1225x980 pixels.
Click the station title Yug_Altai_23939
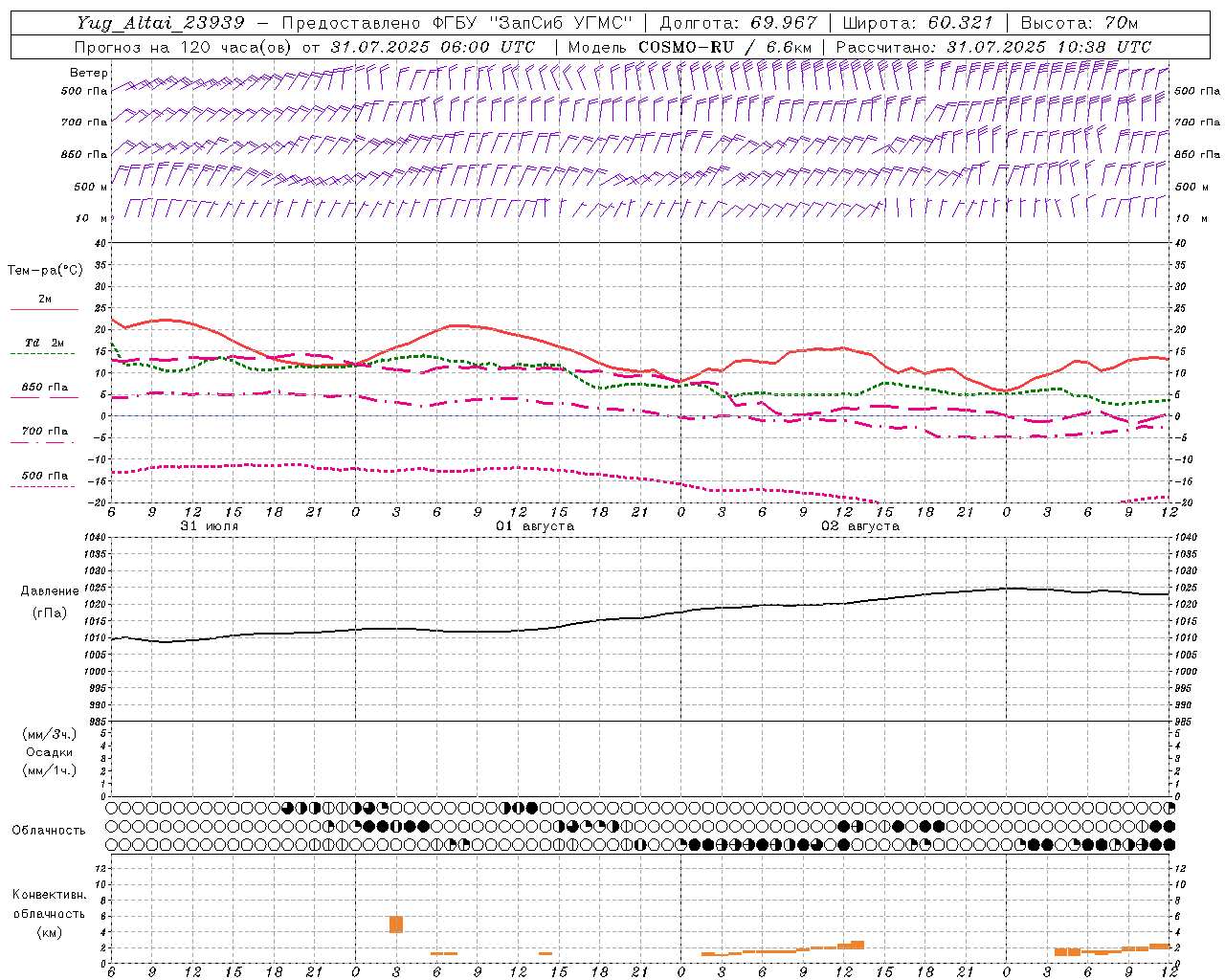pyautogui.click(x=161, y=23)
